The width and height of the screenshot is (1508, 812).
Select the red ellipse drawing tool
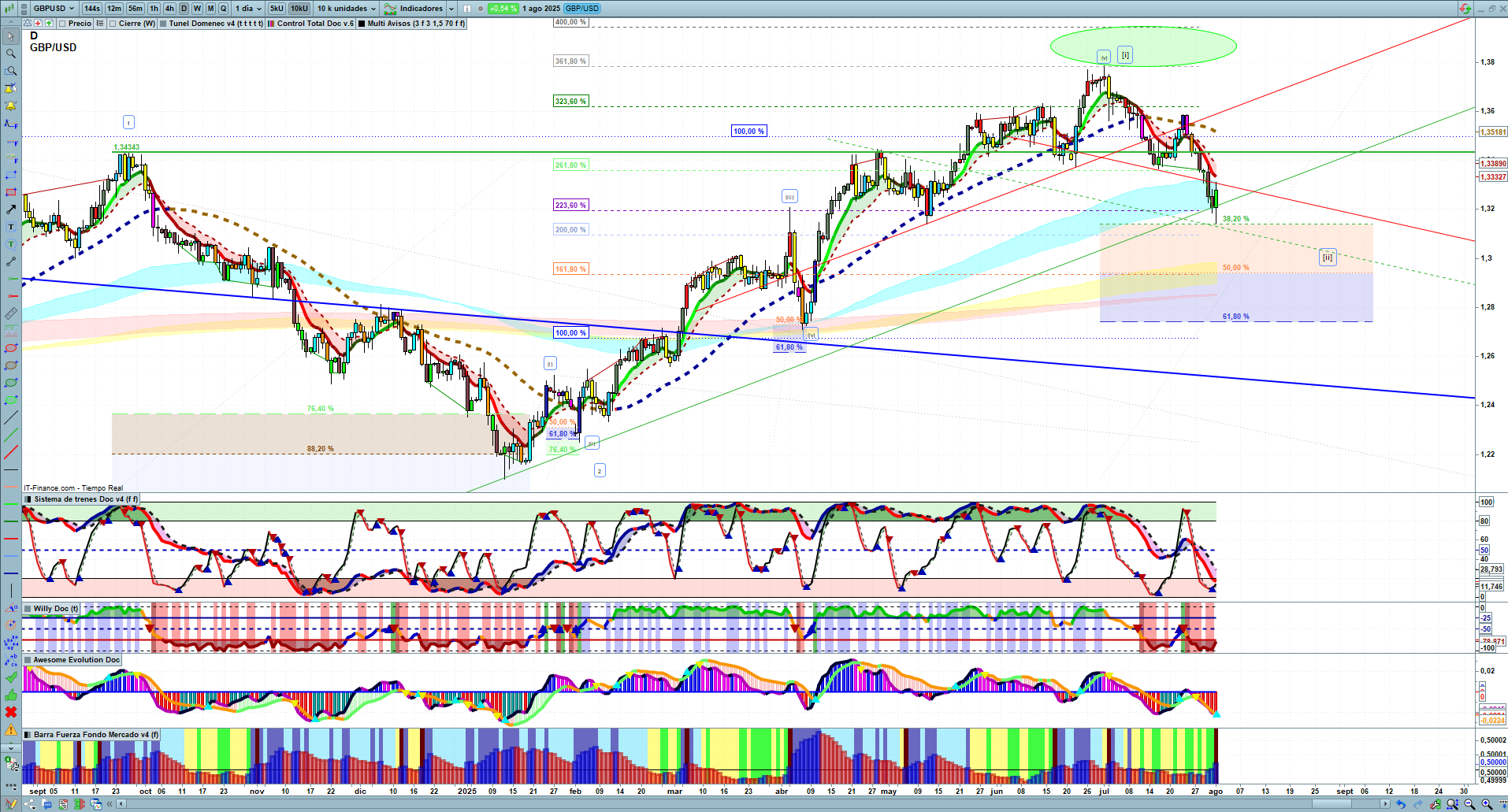coord(11,348)
